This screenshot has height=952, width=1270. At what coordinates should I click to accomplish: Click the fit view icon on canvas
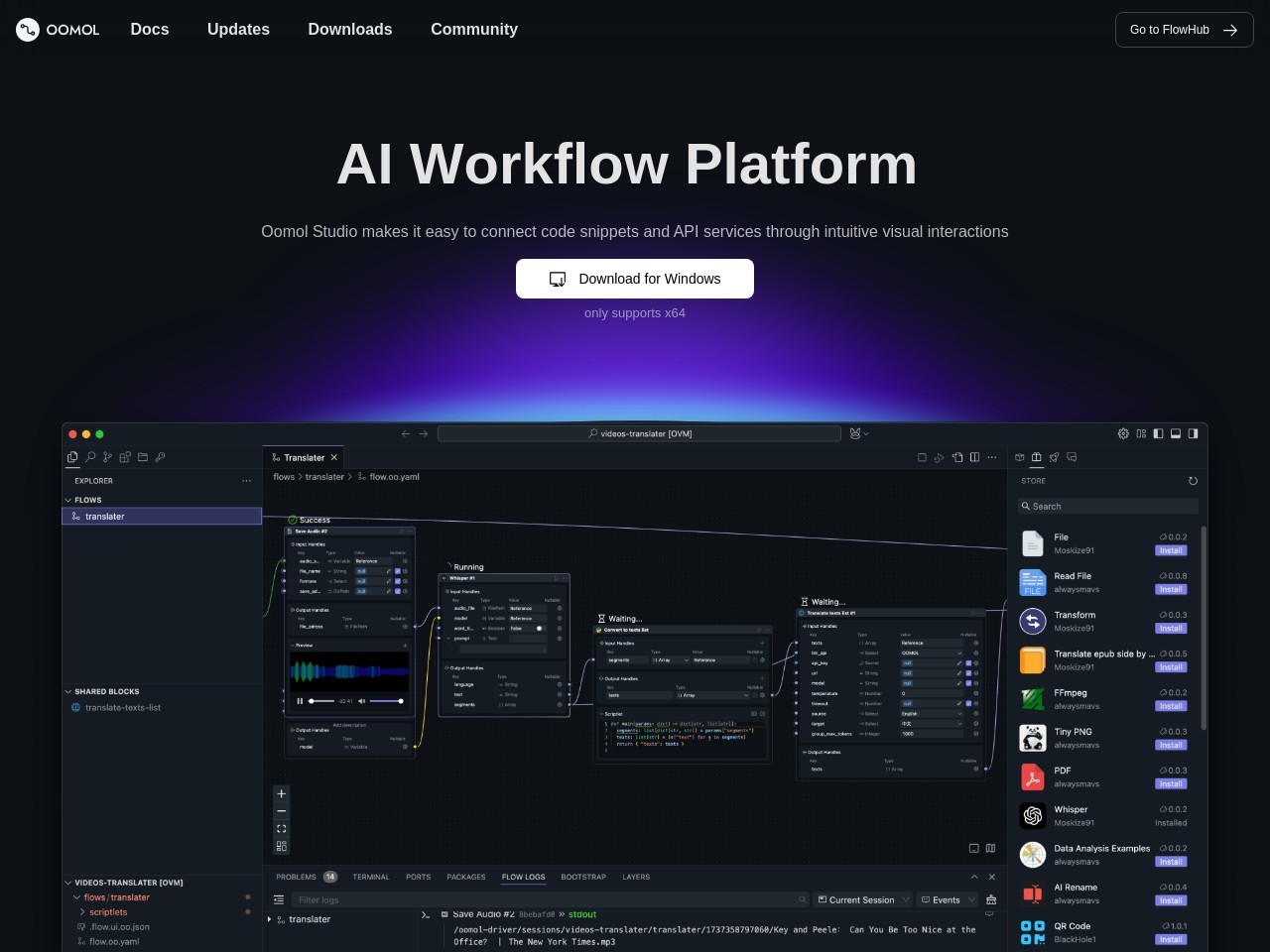282,829
